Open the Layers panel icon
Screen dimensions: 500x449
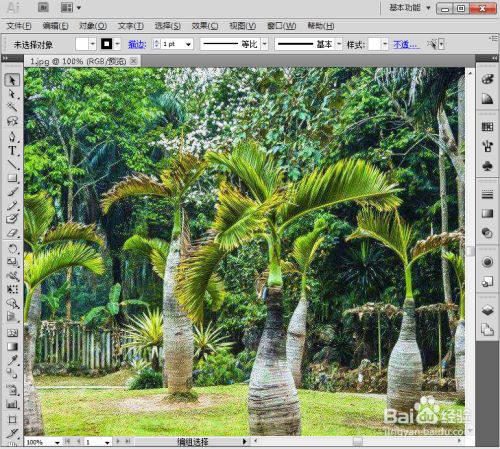[487, 311]
